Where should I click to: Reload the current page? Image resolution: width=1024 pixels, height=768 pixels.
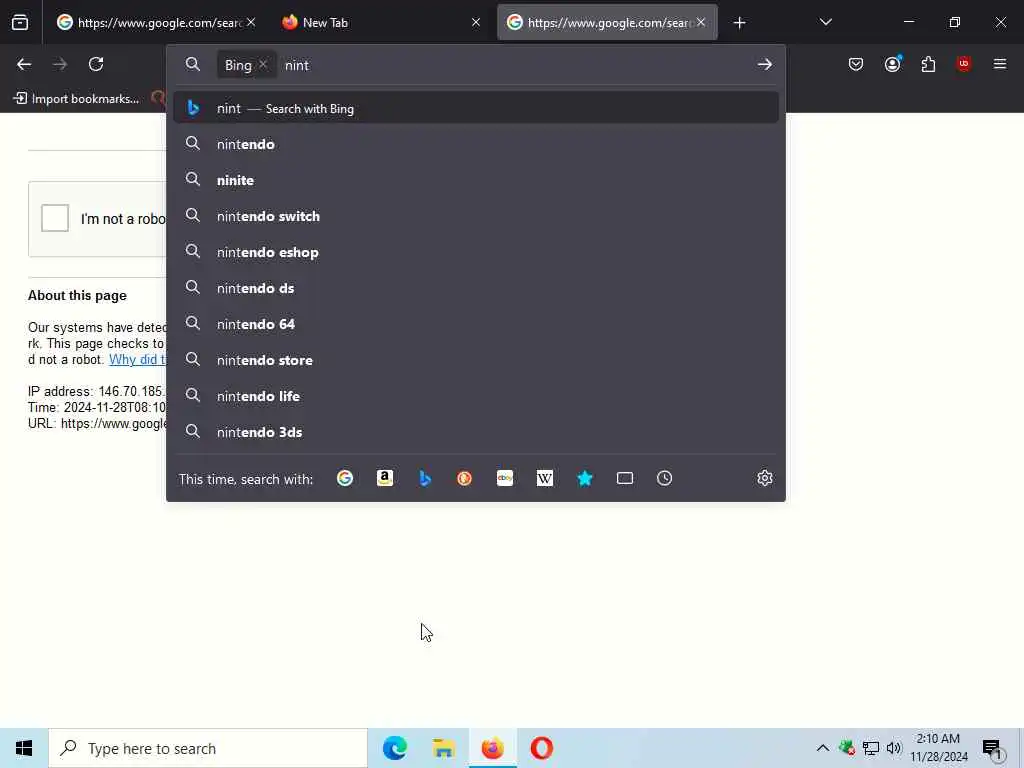[96, 64]
